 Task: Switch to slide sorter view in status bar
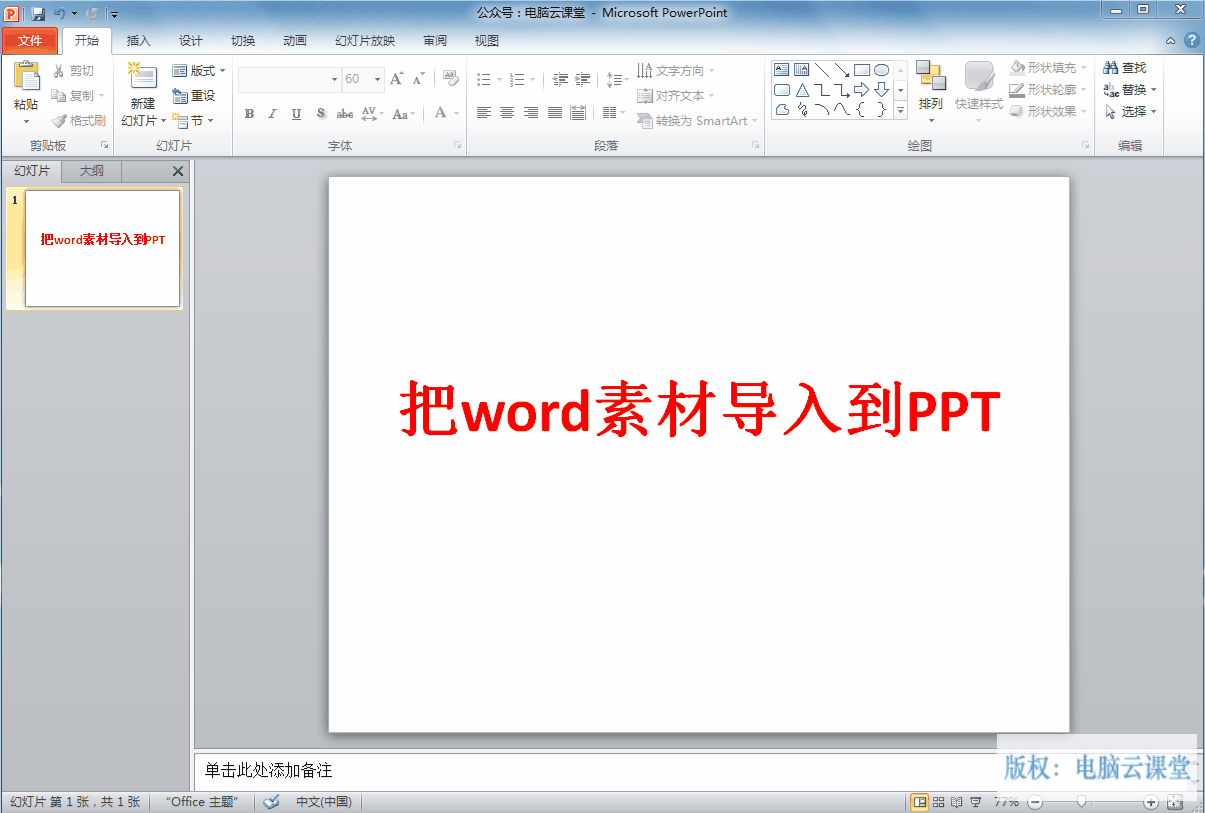(x=939, y=802)
